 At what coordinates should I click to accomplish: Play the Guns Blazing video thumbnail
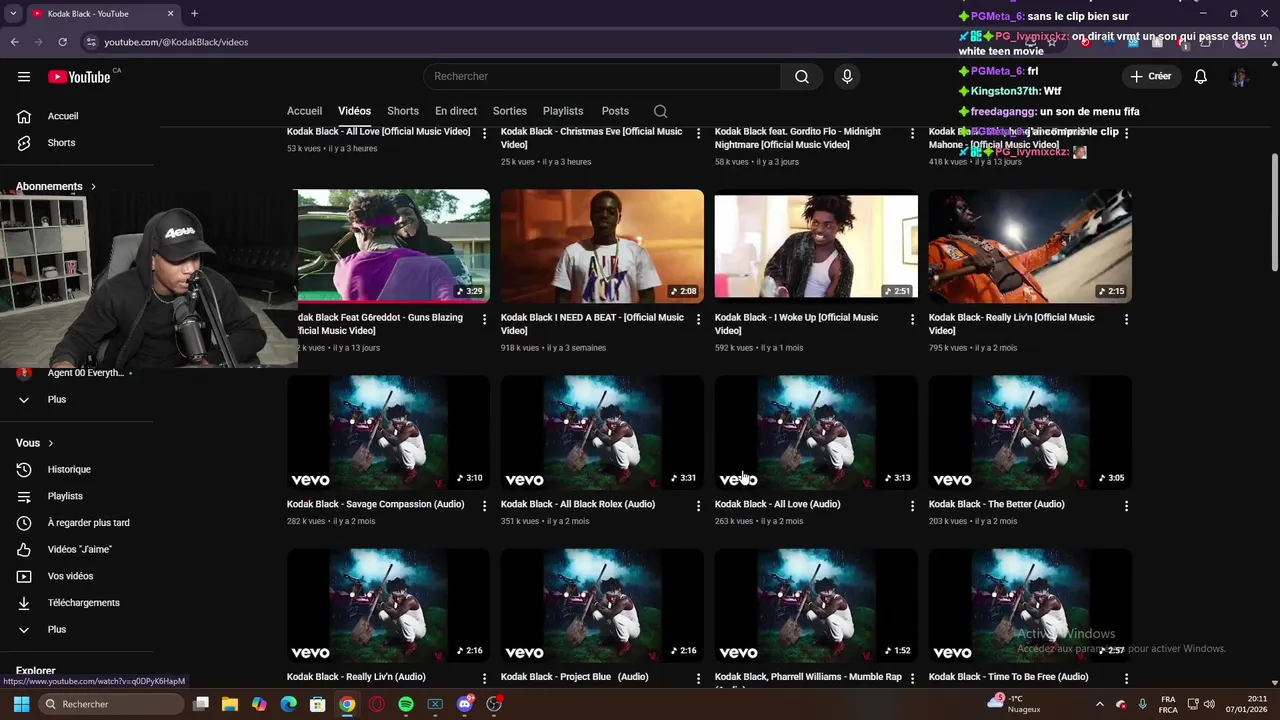point(394,246)
